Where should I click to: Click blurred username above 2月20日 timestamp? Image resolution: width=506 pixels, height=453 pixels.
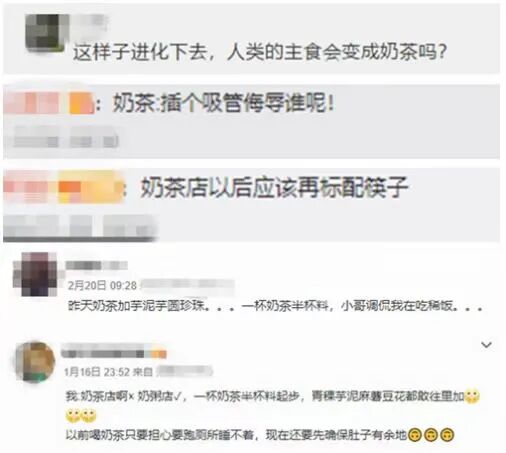[97, 265]
